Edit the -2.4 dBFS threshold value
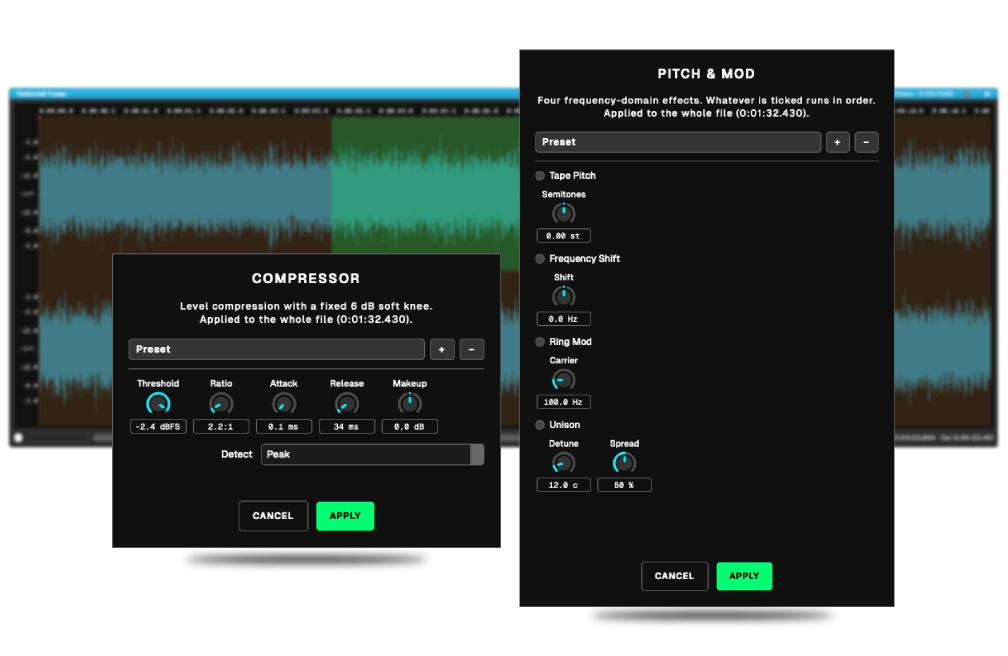This screenshot has height=656, width=1008. coord(158,426)
